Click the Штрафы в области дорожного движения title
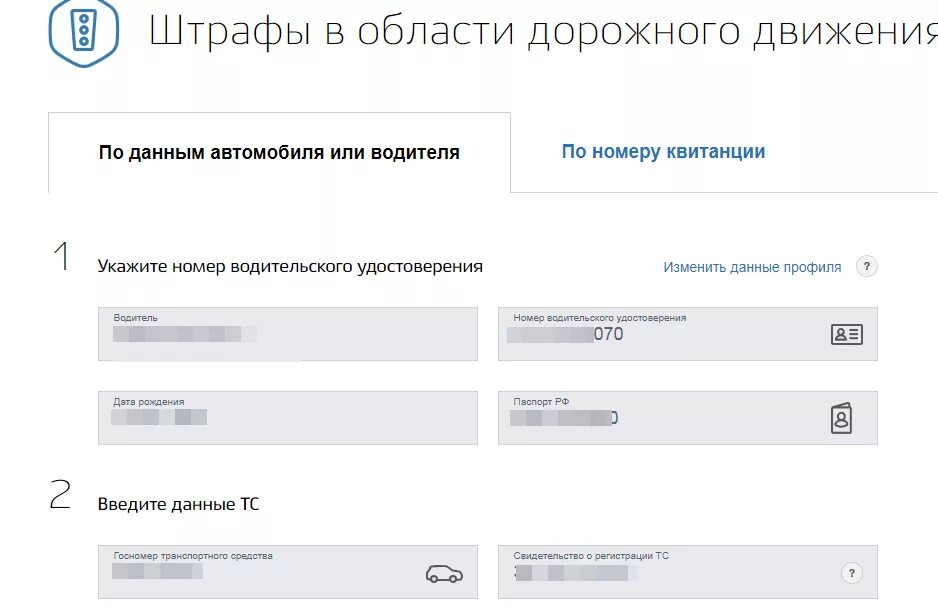This screenshot has width=938, height=612. tap(542, 30)
